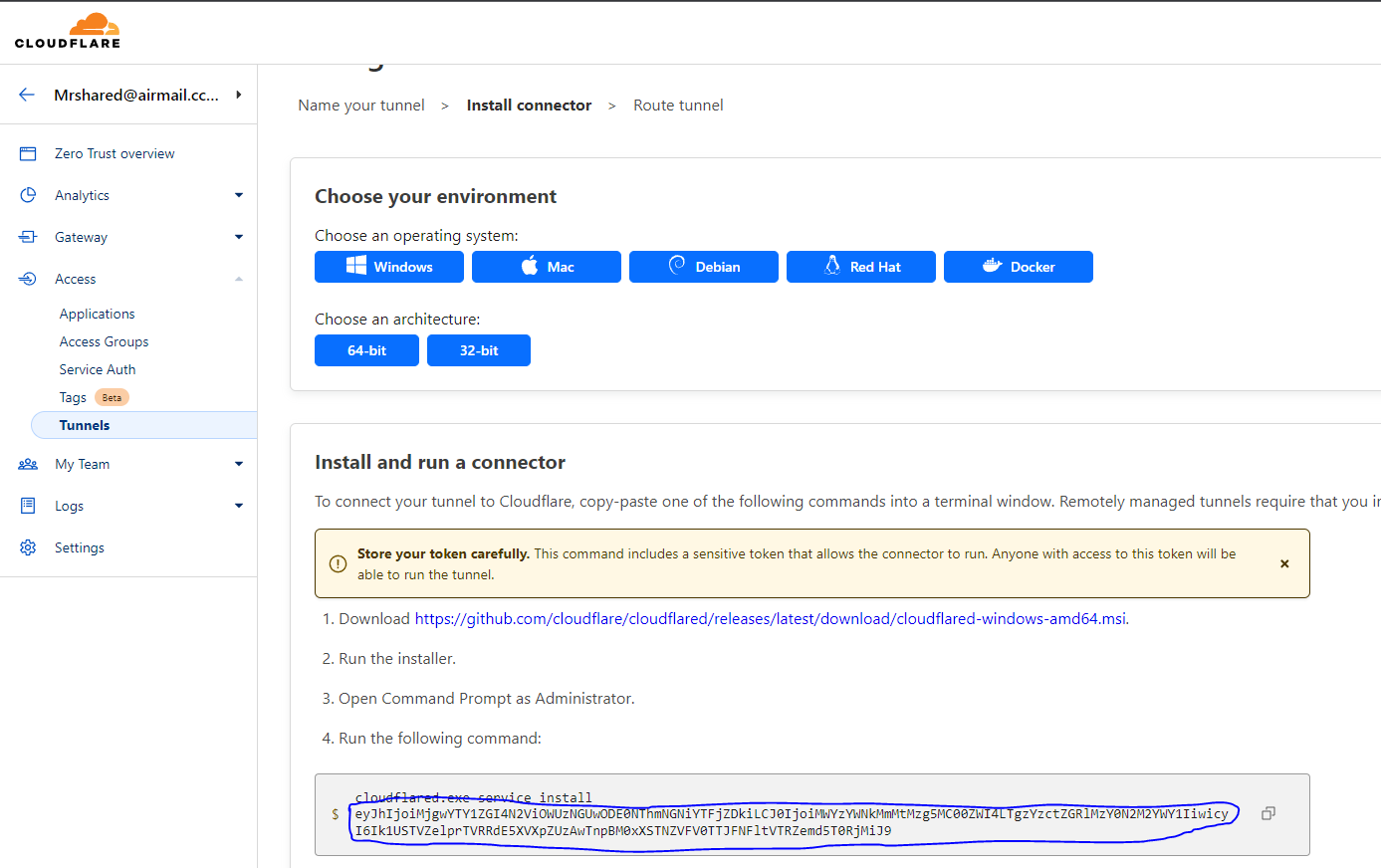Copy the install command using copy icon
The width and height of the screenshot is (1381, 868).
tap(1267, 813)
